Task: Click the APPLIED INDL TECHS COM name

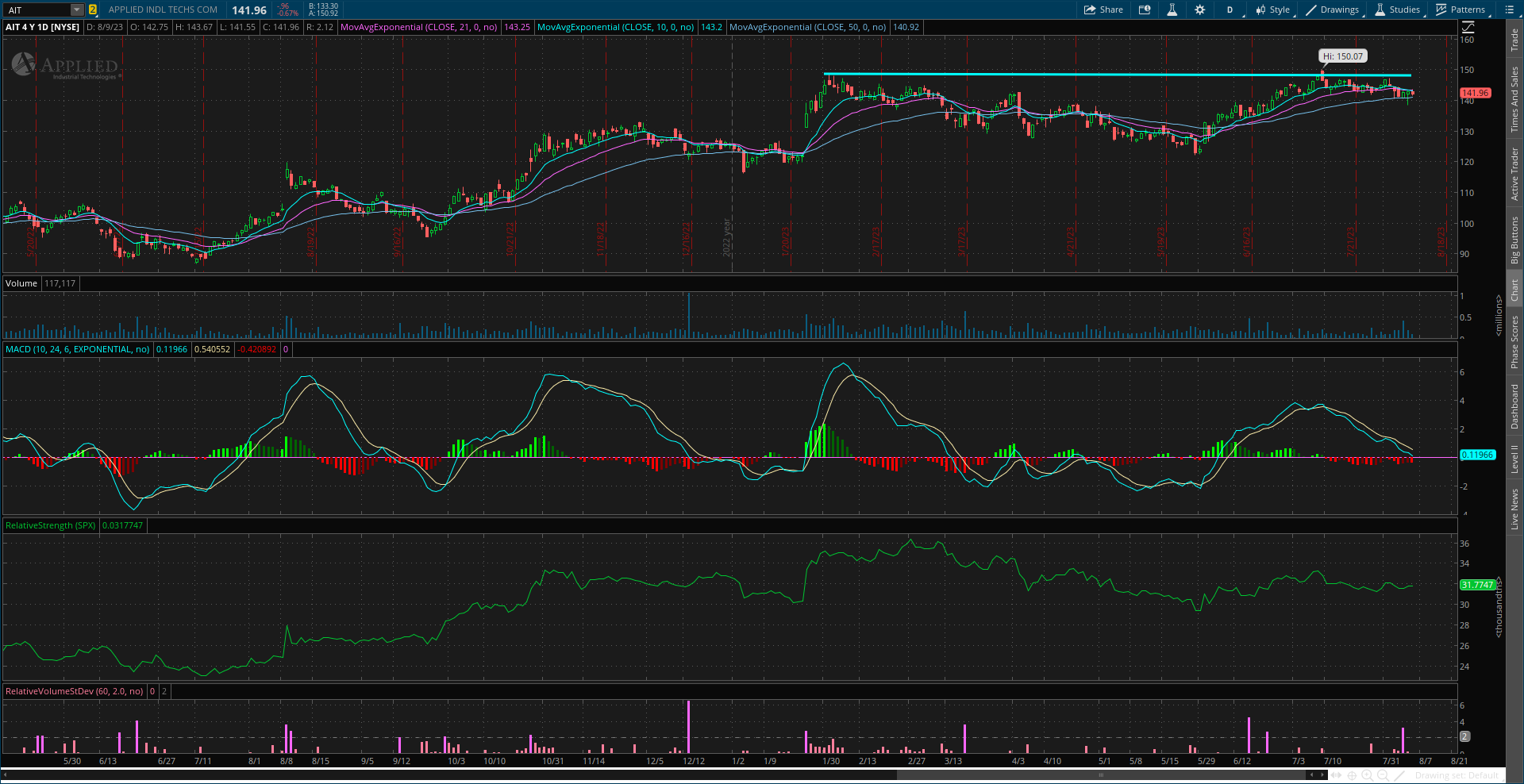Action: coord(163,10)
